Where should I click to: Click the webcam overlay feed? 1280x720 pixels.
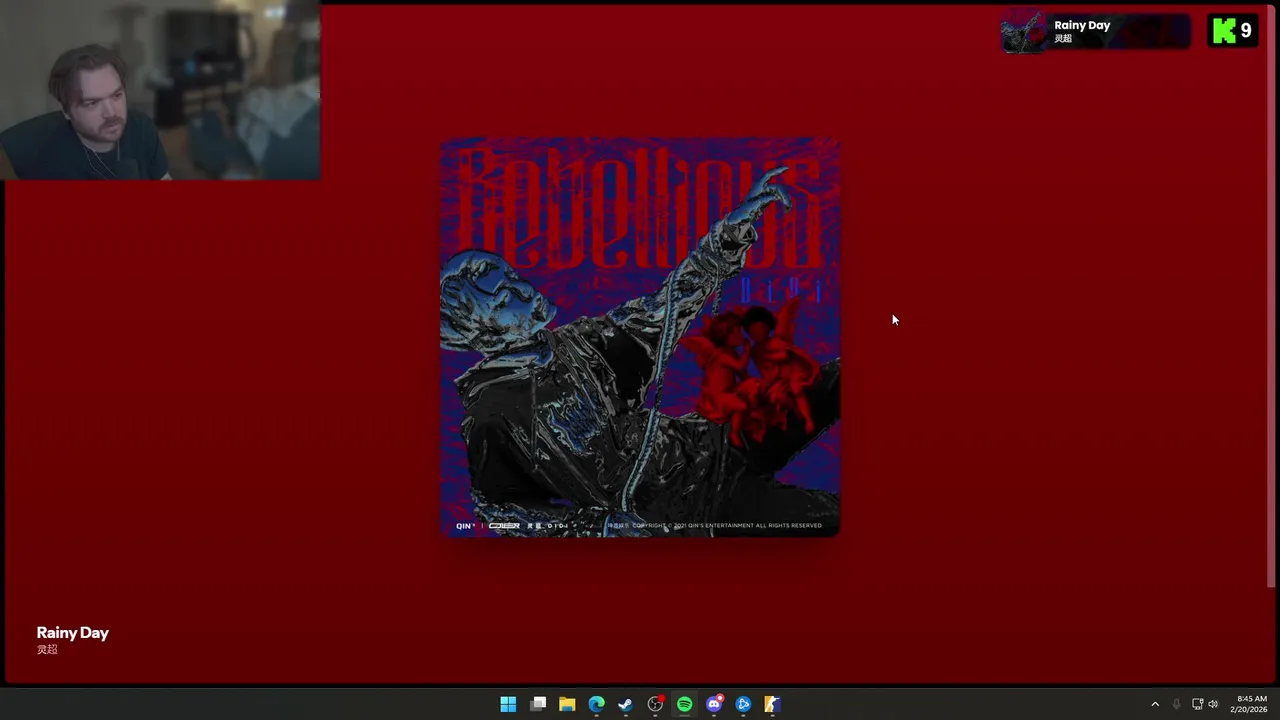pyautogui.click(x=160, y=90)
